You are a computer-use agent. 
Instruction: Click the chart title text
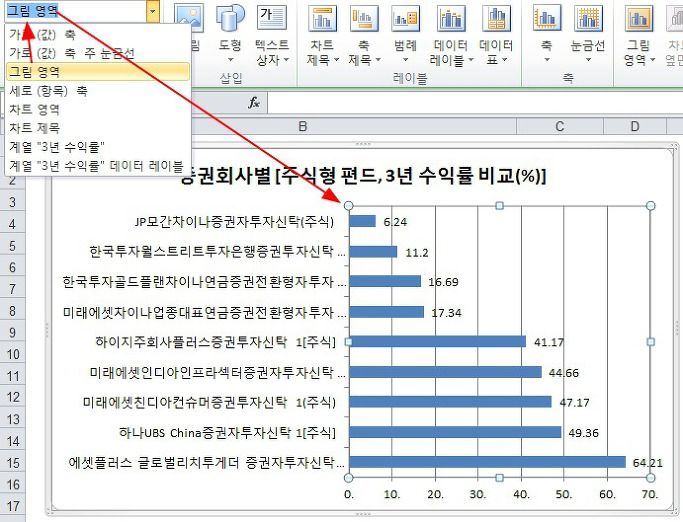[363, 176]
